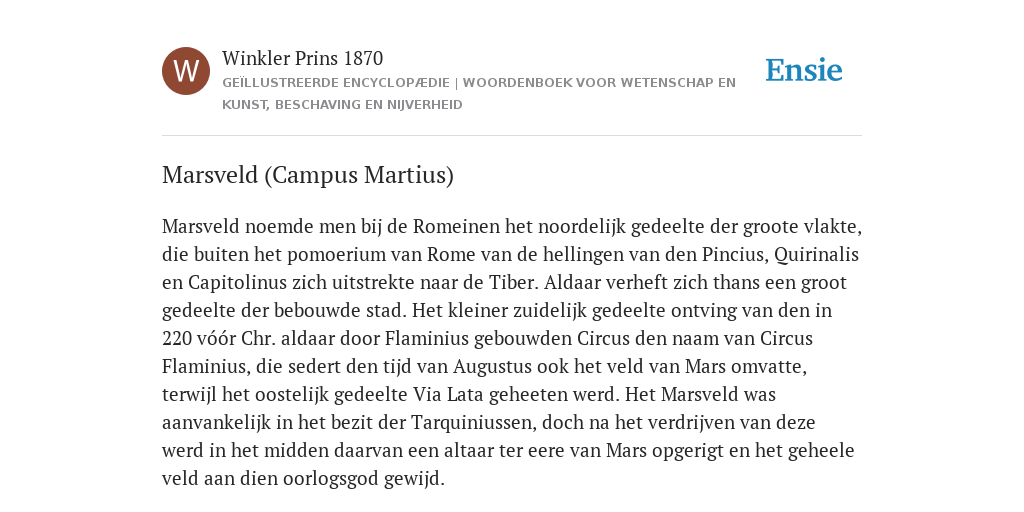
Task: Open the Winkler Prins 1870 source title
Action: pos(302,58)
